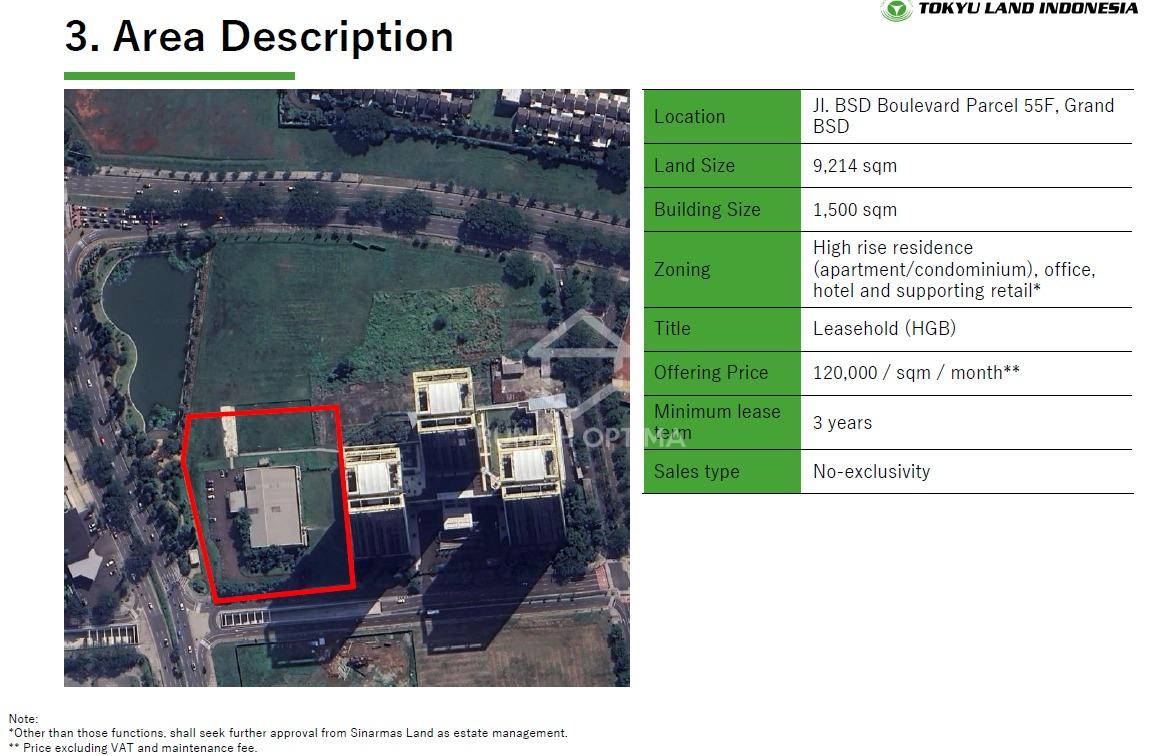Image resolution: width=1165 pixels, height=756 pixels.
Task: Click the "No-exclusivity" sales type value
Action: (x=871, y=472)
